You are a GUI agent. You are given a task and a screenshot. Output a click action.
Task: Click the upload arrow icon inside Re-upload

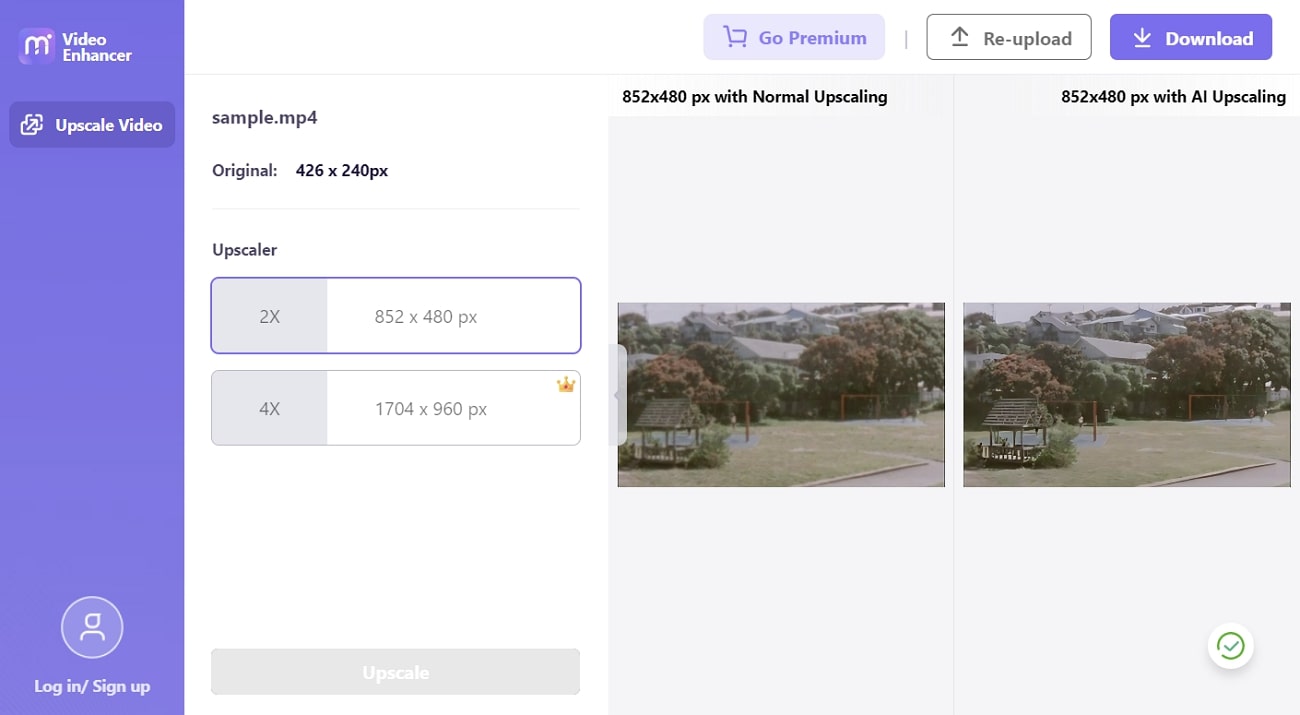(x=960, y=36)
